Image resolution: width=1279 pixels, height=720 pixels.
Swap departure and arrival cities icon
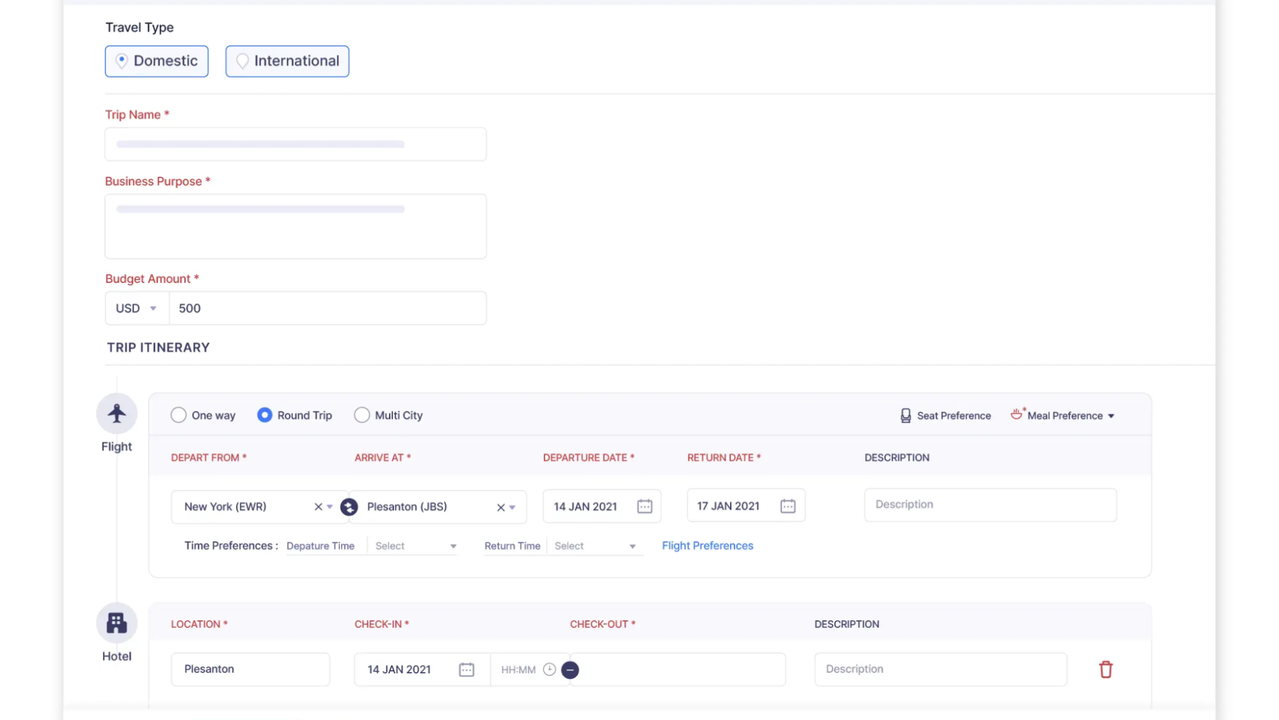click(349, 507)
